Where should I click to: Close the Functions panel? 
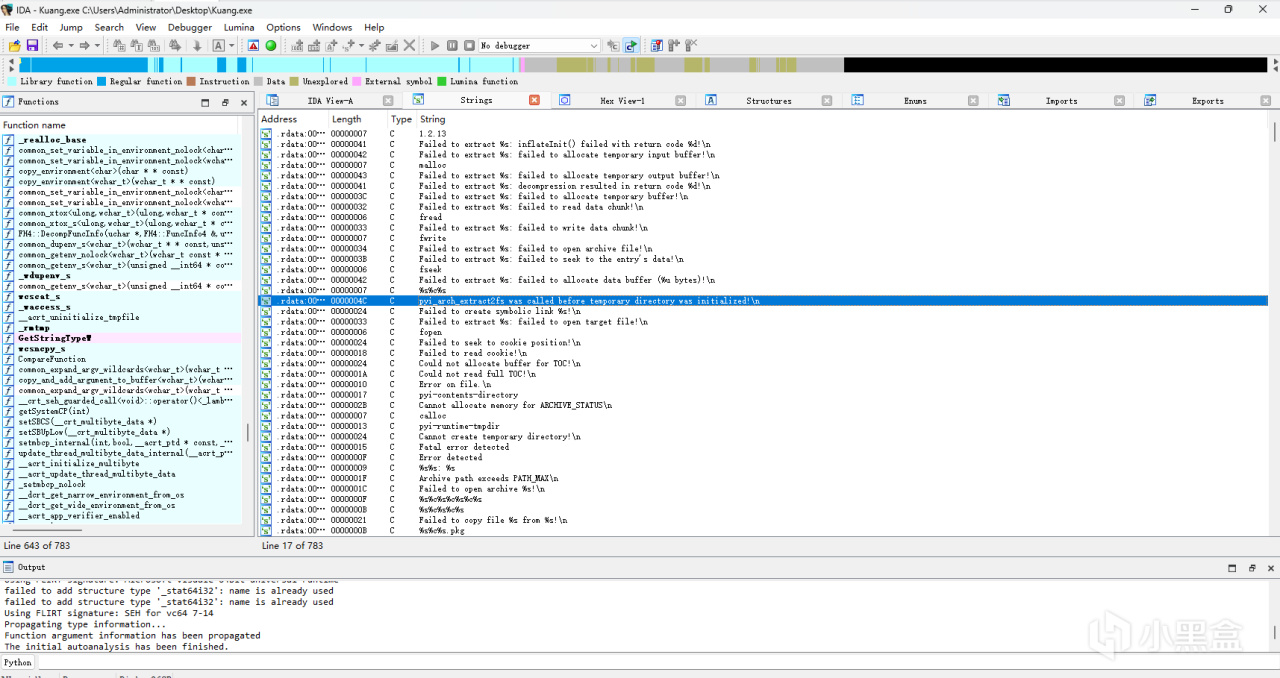click(245, 102)
